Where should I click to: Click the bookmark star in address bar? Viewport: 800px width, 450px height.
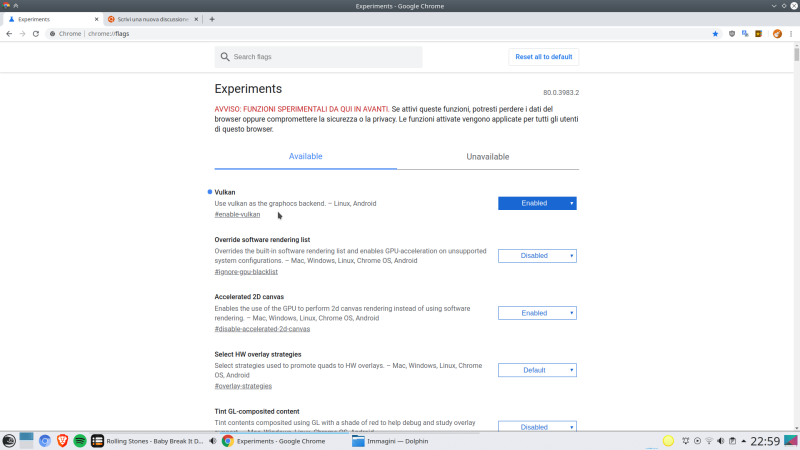tap(715, 34)
